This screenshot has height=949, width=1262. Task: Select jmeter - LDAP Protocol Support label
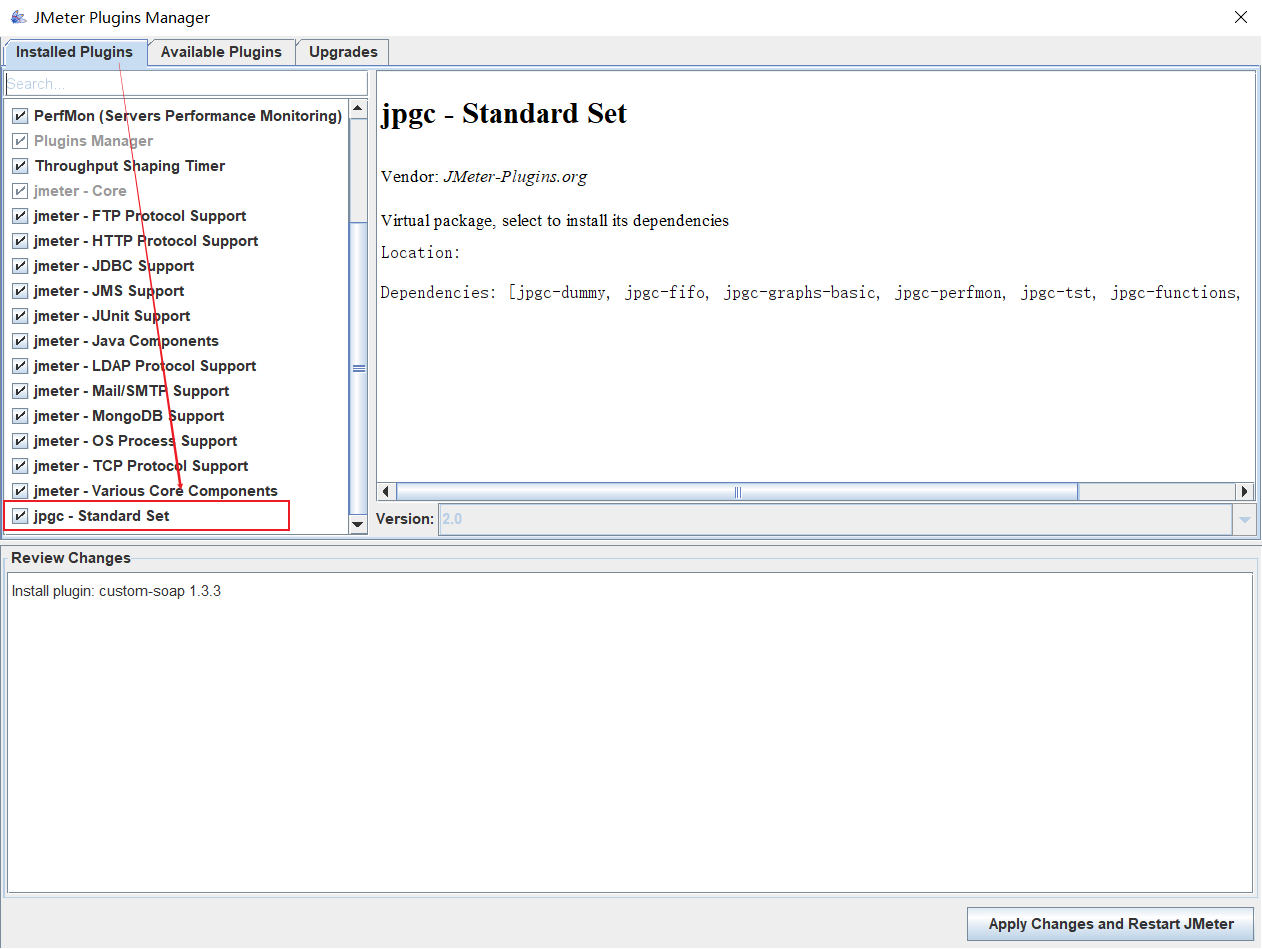(145, 366)
